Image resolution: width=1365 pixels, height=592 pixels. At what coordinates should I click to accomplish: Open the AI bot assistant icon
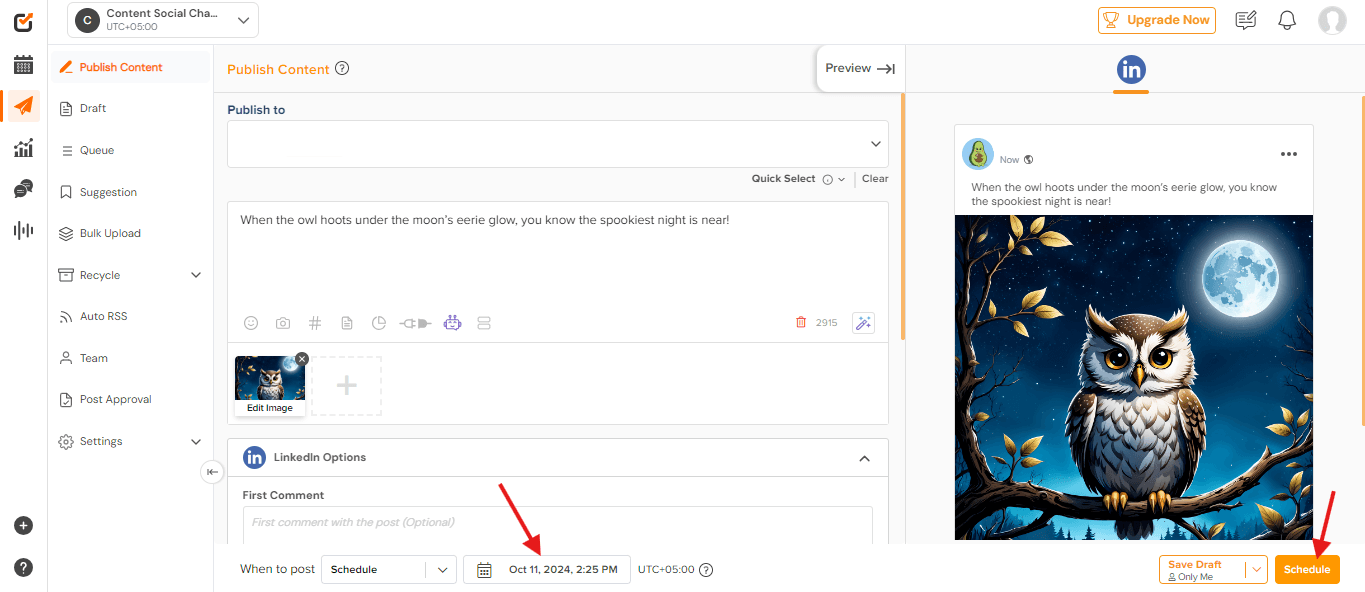(452, 322)
